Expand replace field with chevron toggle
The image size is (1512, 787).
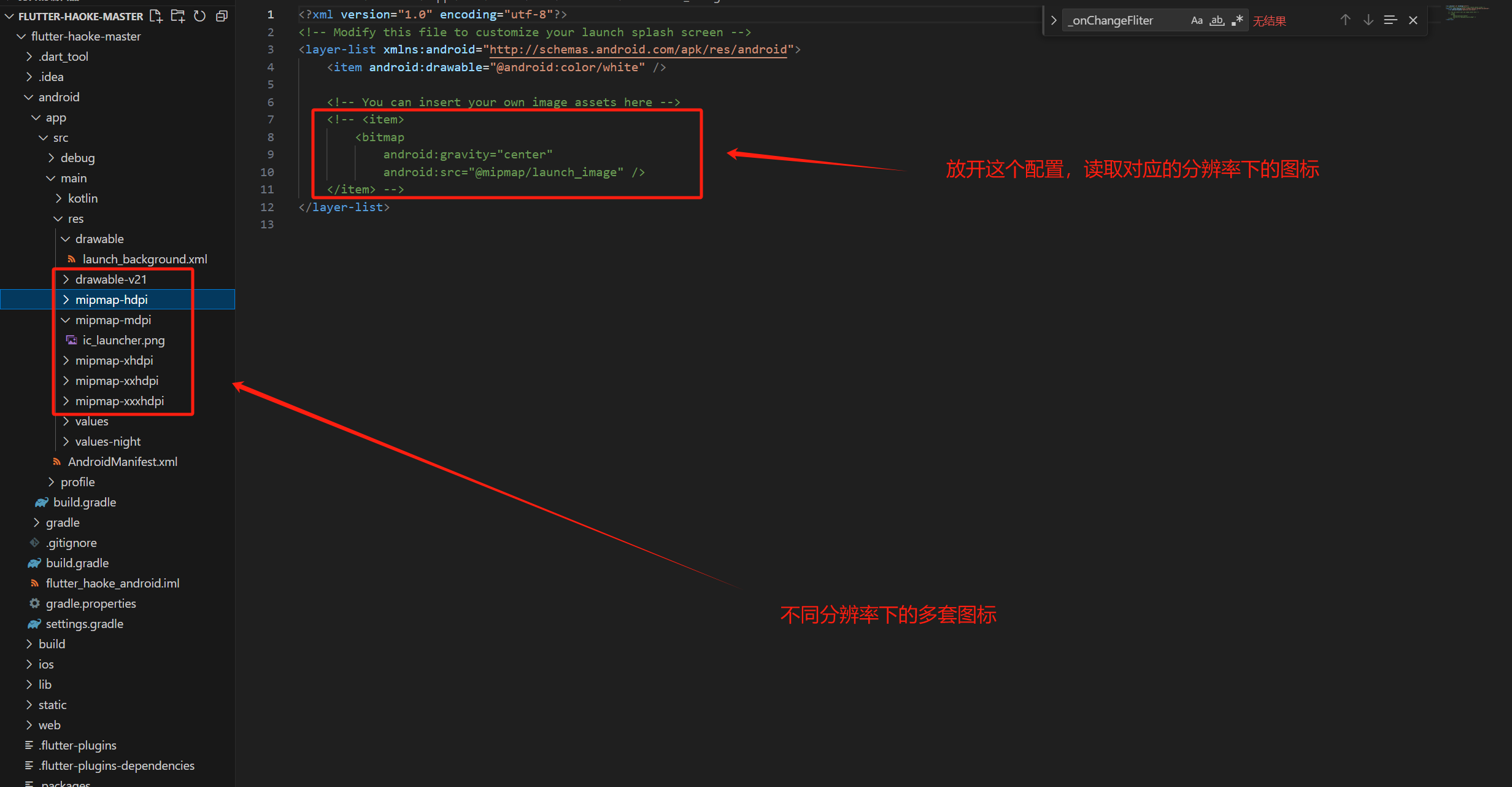tap(1054, 20)
